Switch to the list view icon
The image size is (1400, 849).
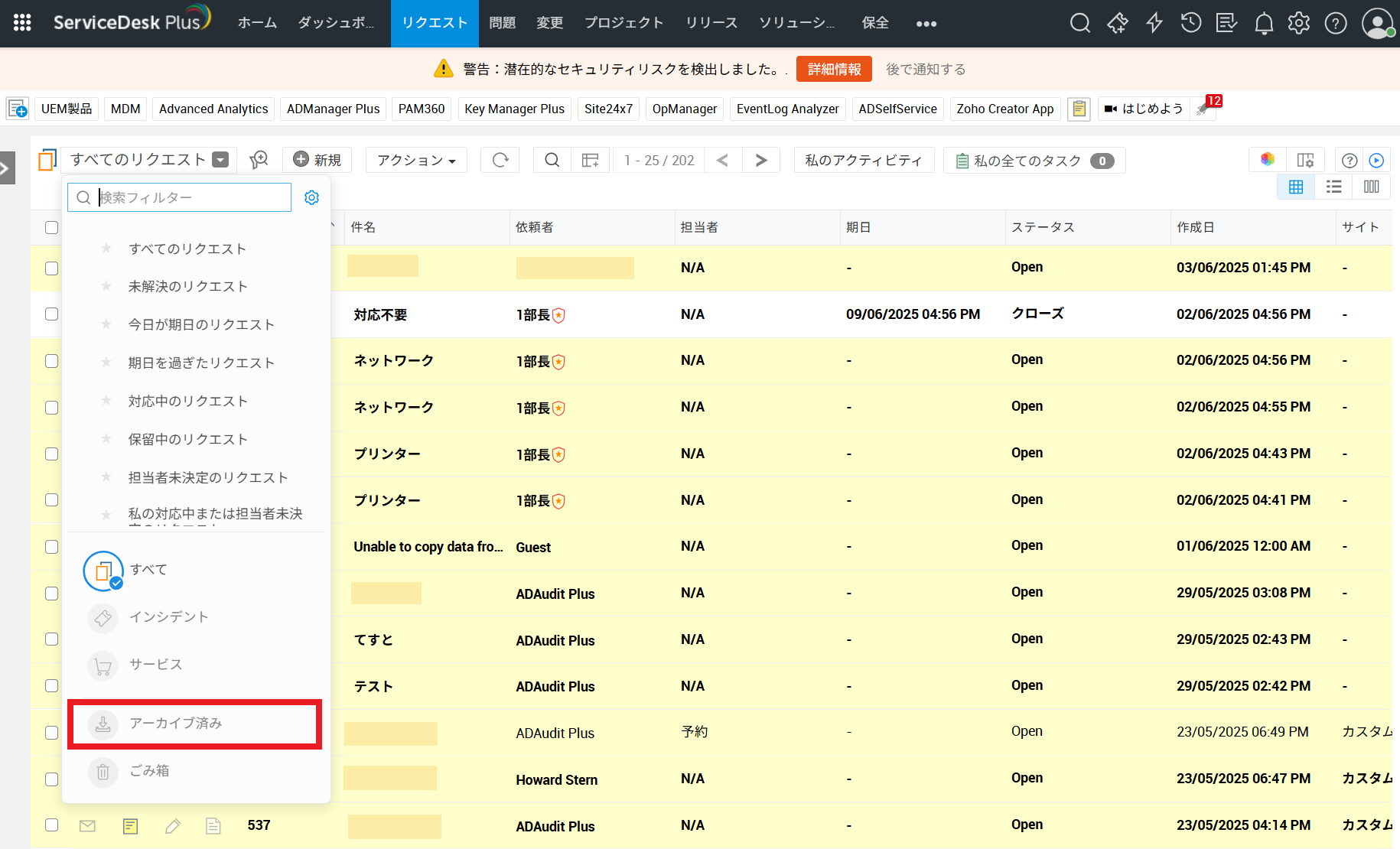[x=1333, y=187]
